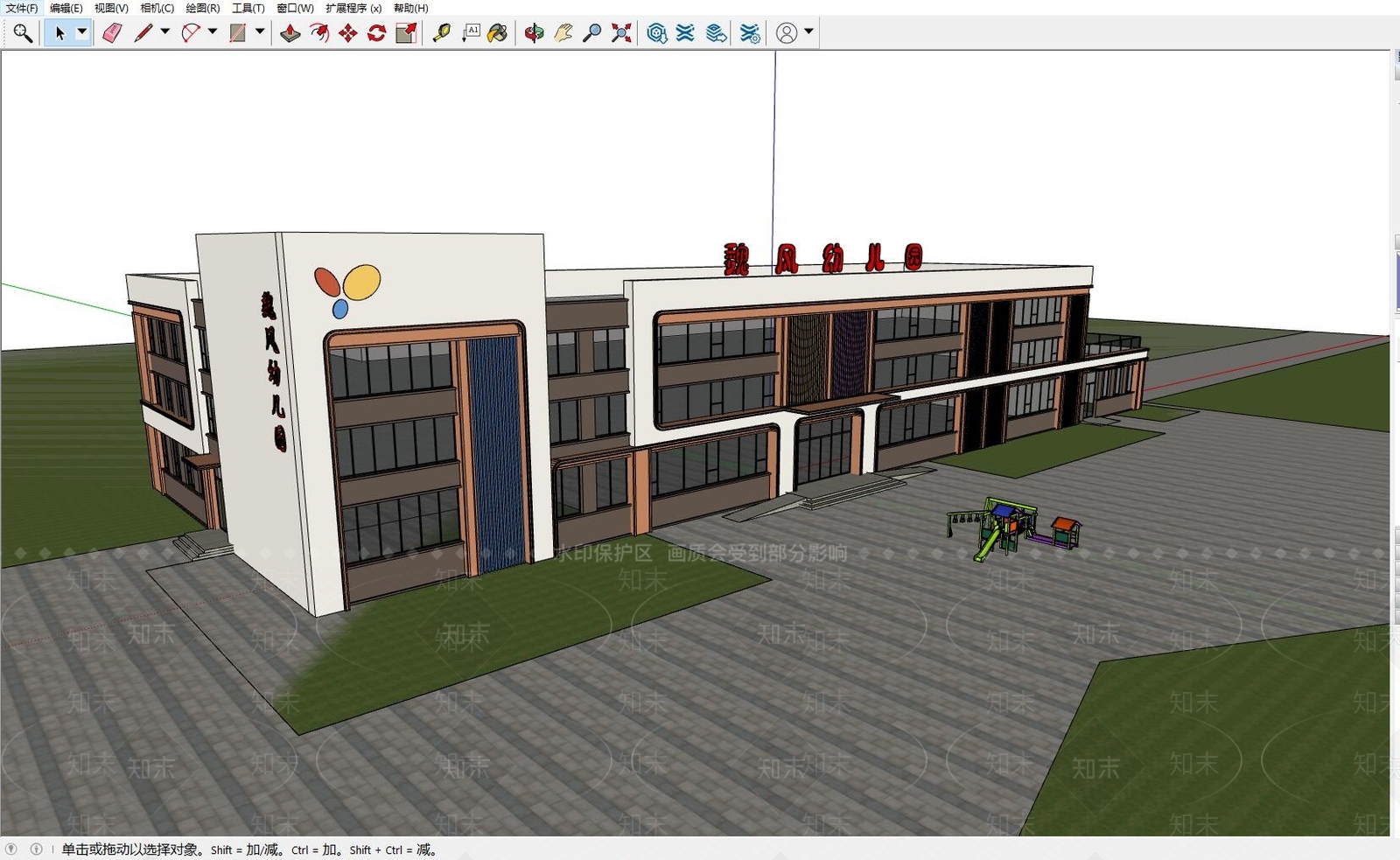
Task: Open the 工具(T) menu
Action: (248, 8)
